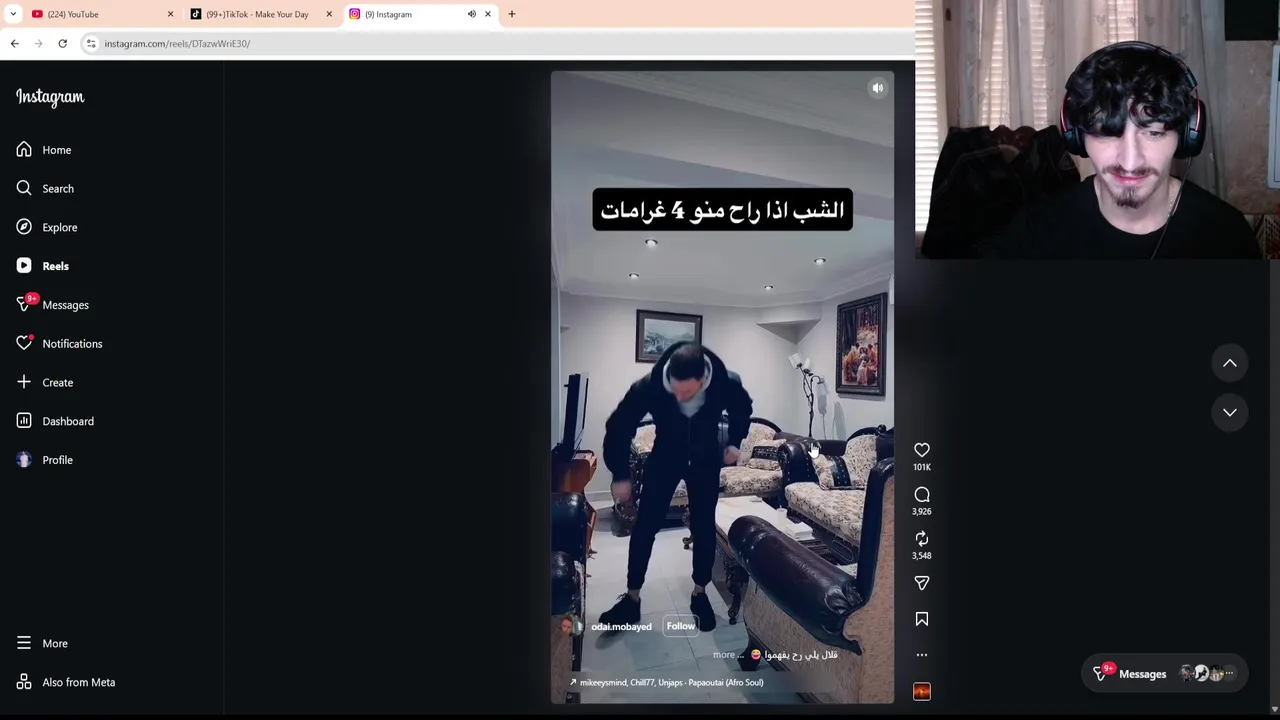1280x720 pixels.
Task: View site information icon in address bar
Action: [91, 43]
